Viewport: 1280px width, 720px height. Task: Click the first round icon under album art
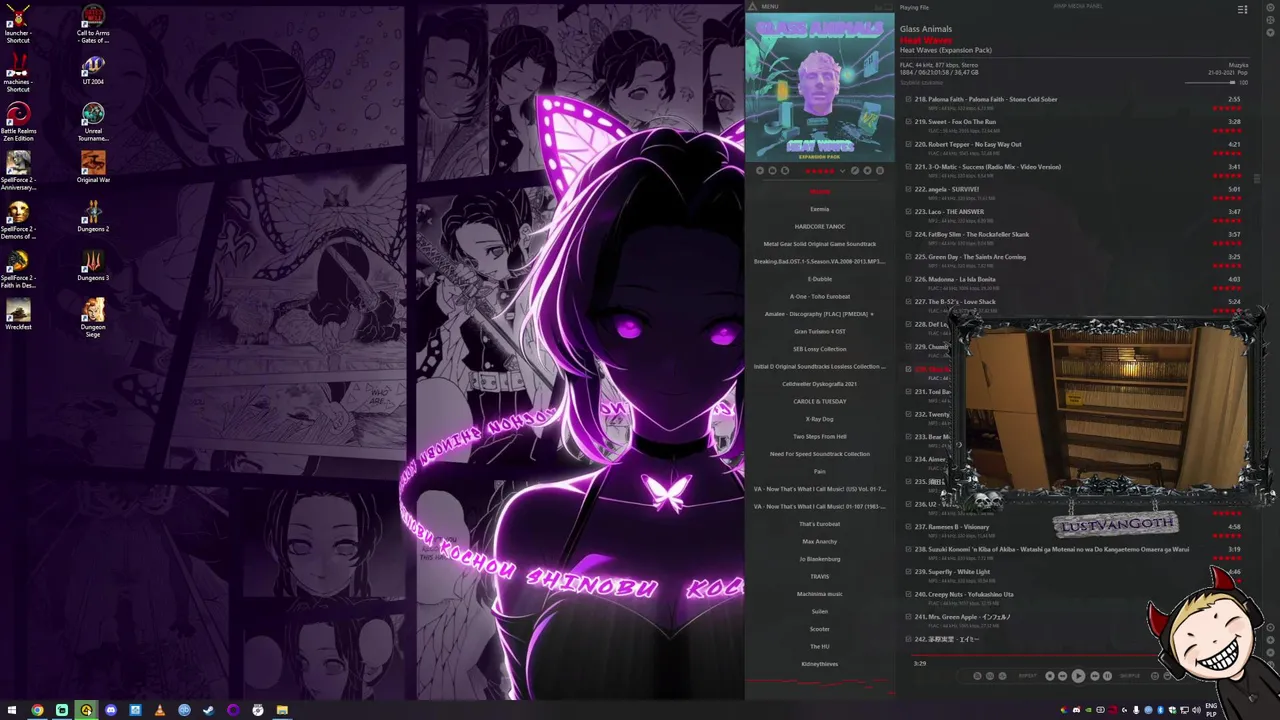coord(760,171)
